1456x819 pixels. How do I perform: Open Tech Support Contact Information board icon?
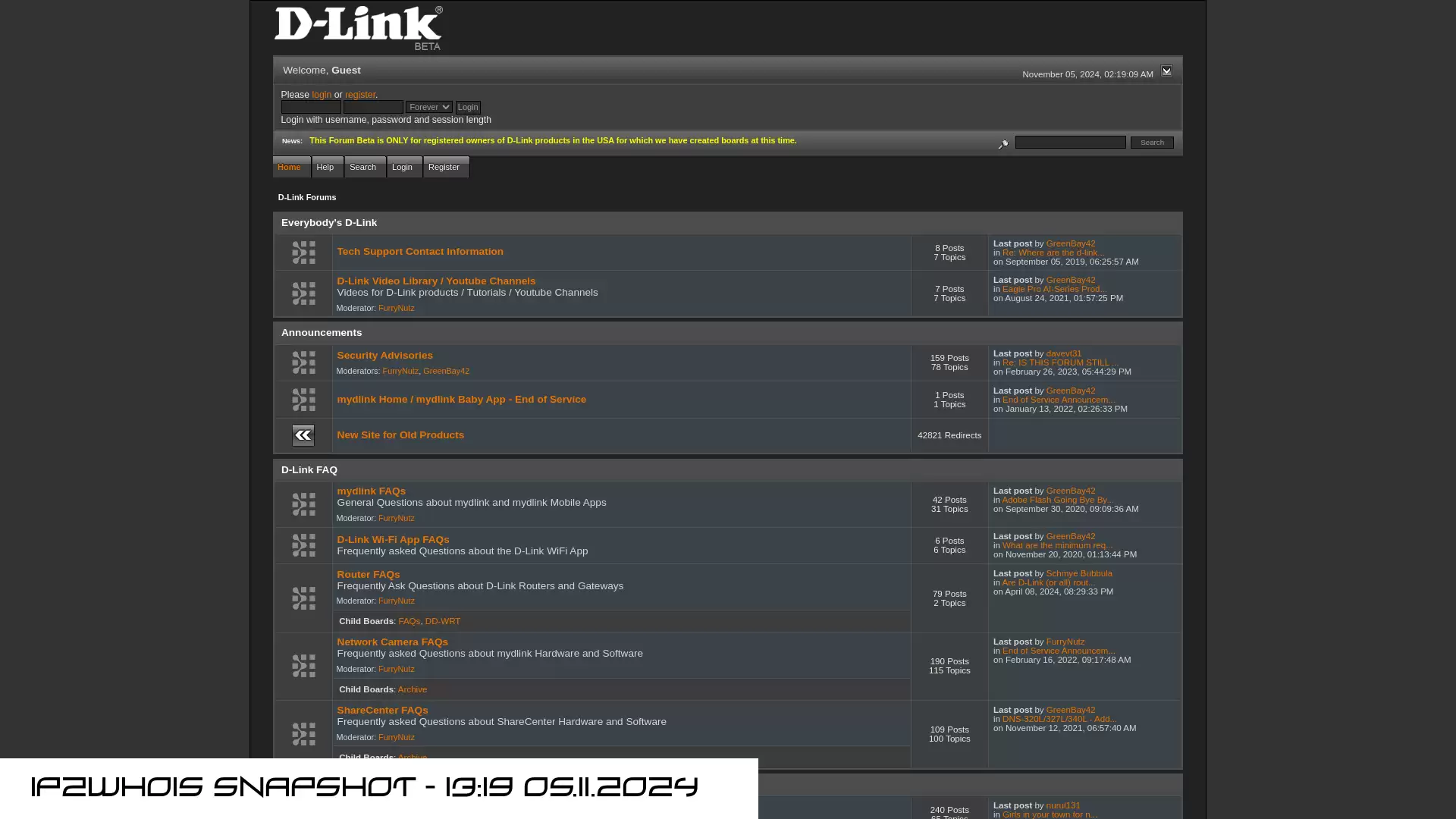click(x=303, y=253)
